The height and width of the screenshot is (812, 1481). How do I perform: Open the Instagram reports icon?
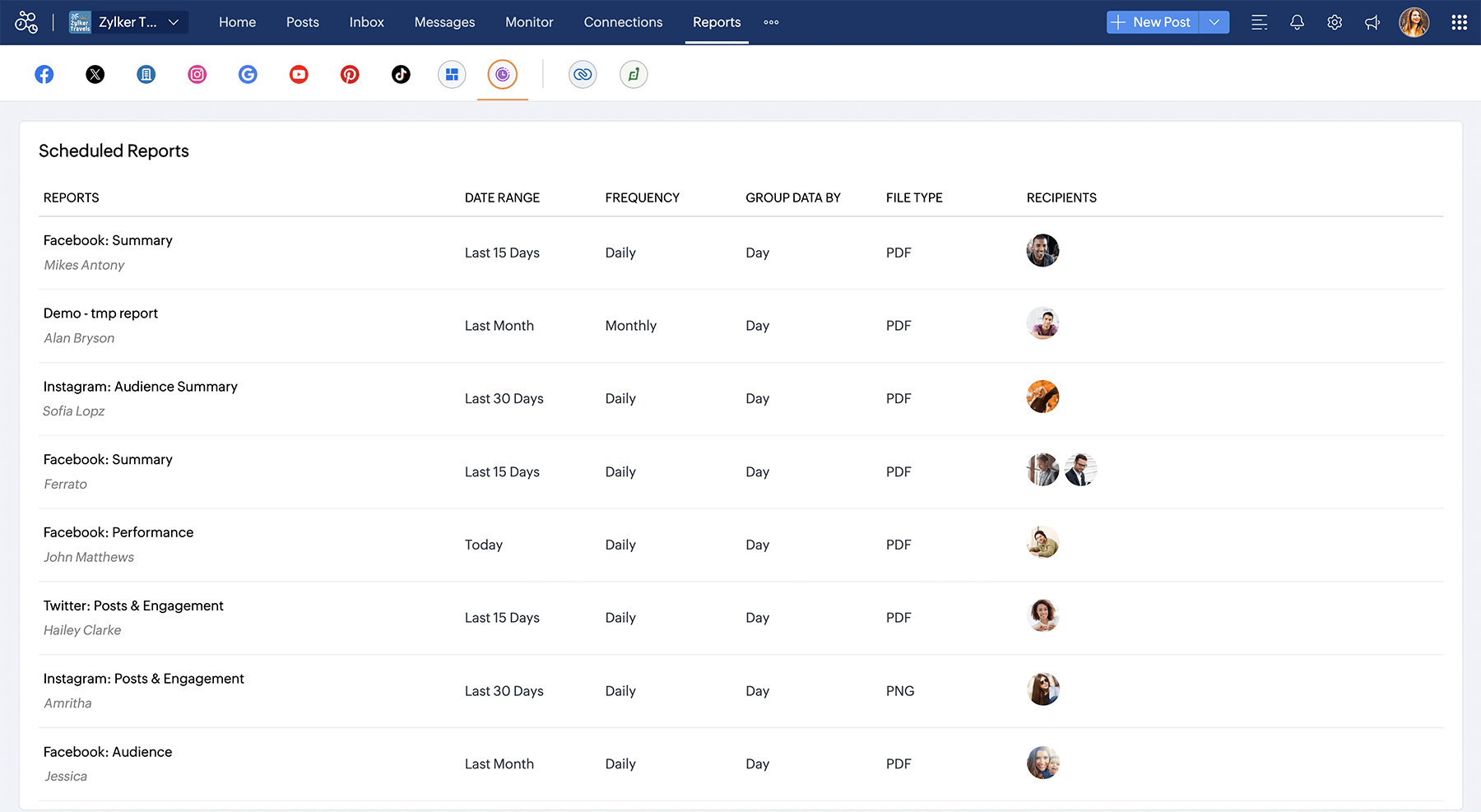click(x=197, y=75)
